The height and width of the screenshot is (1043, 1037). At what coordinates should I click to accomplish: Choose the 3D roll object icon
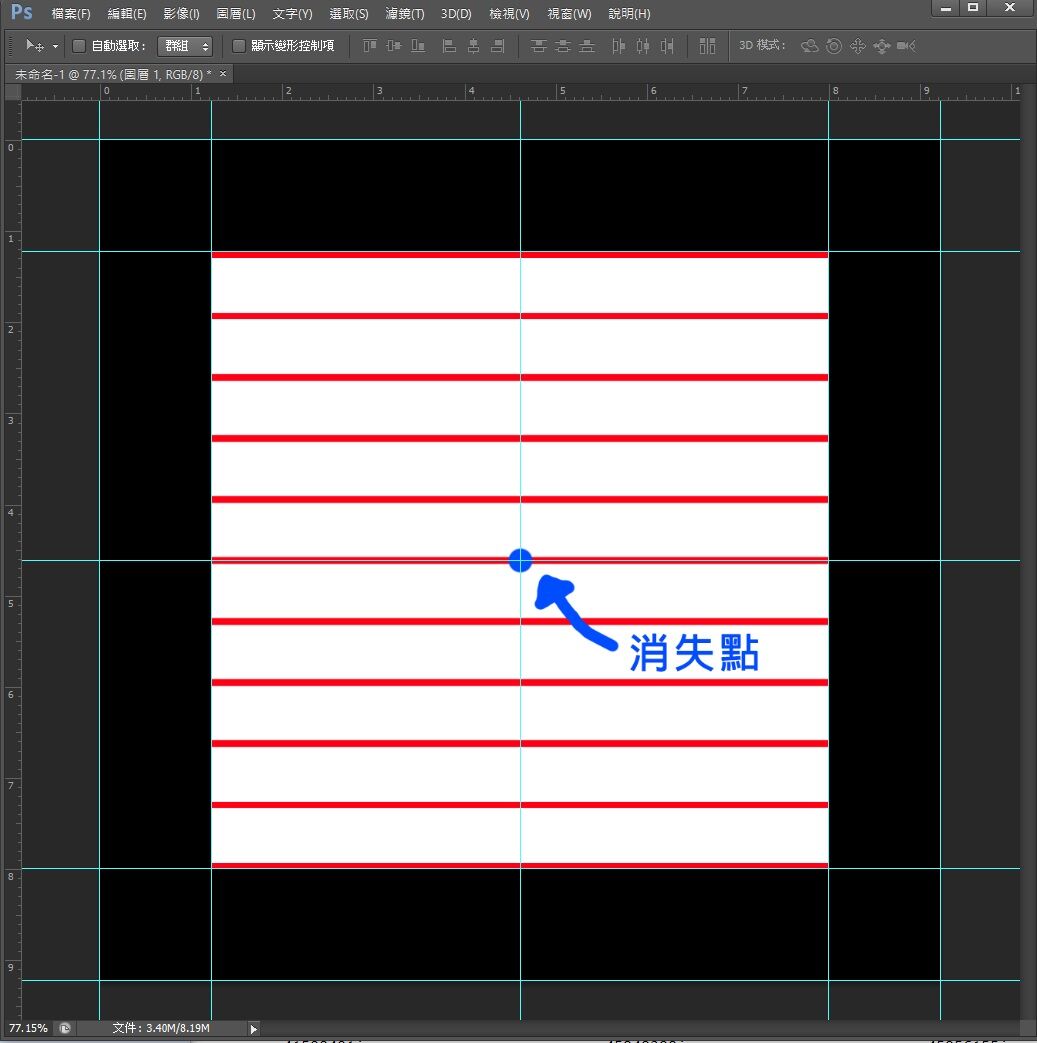[x=833, y=46]
